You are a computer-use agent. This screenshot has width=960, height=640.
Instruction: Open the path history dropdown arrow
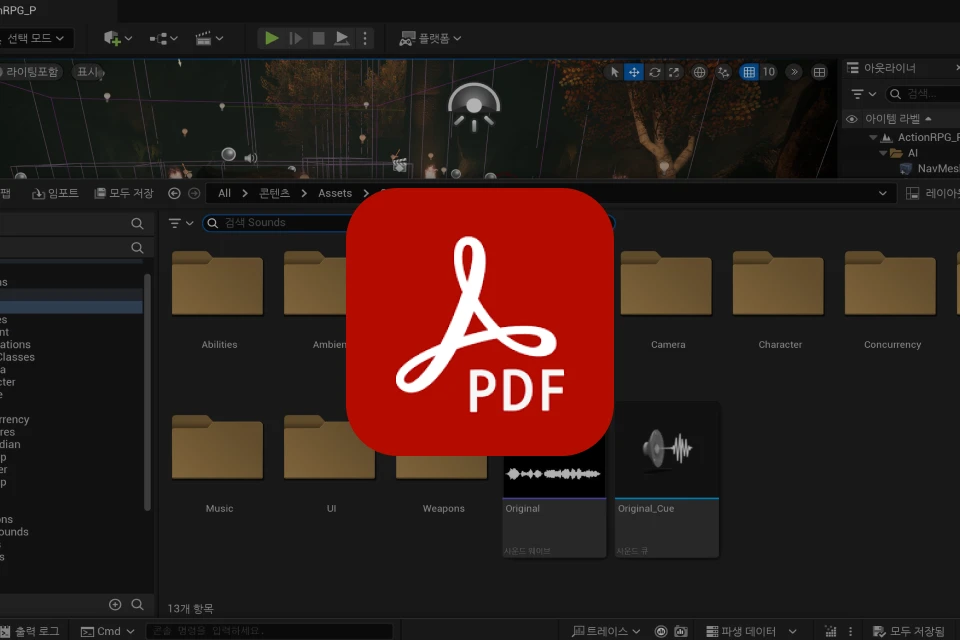tap(882, 194)
